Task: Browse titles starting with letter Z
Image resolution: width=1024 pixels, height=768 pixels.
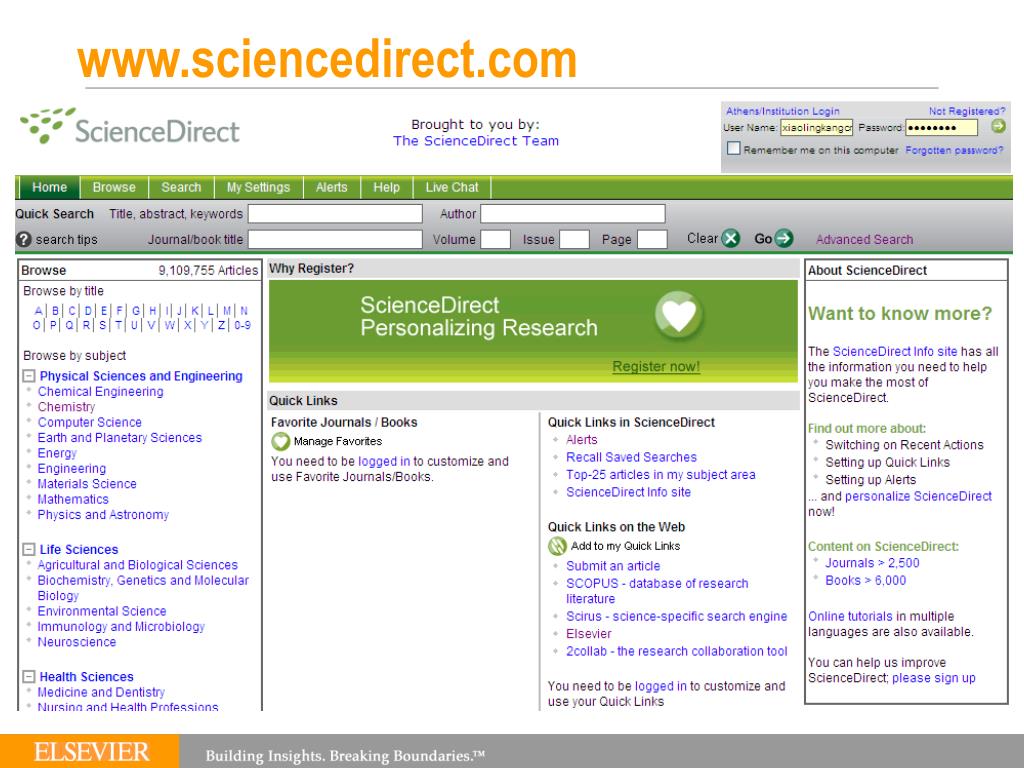Action: pos(222,325)
